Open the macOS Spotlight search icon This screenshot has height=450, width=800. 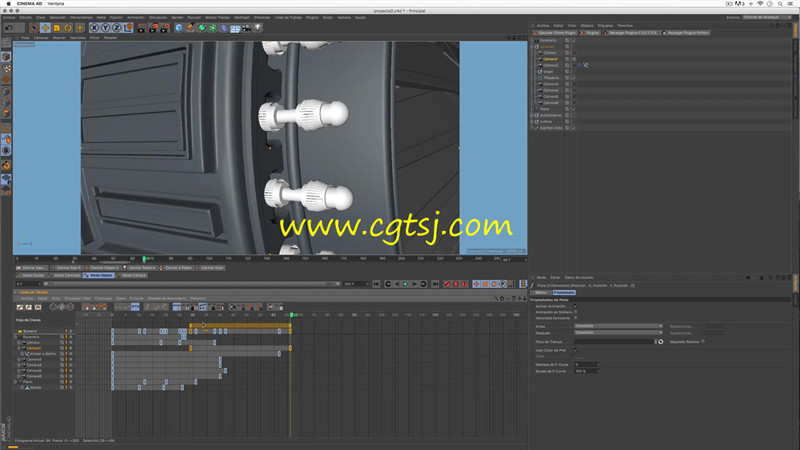(780, 4)
